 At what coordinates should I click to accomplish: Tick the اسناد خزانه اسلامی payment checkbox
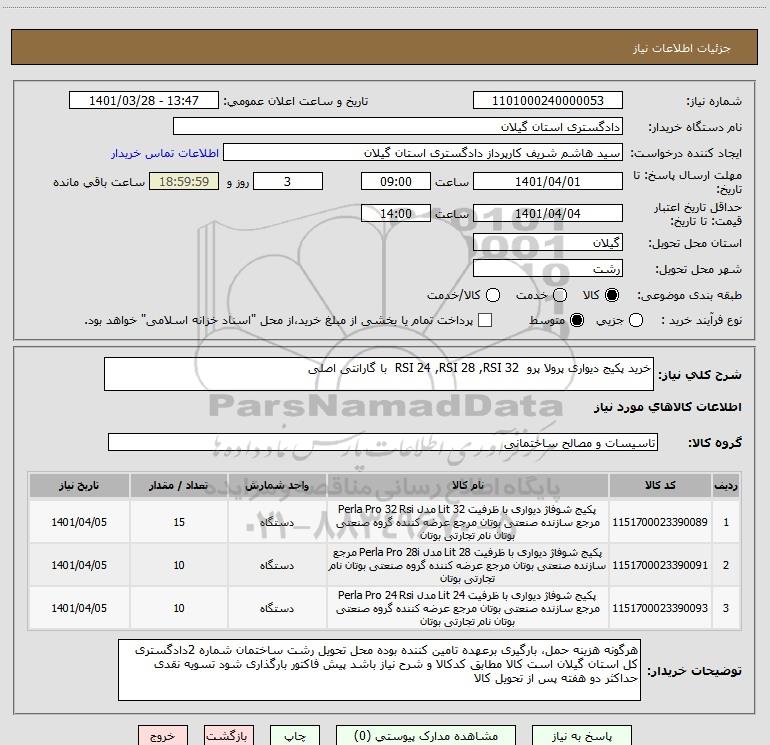click(x=485, y=320)
